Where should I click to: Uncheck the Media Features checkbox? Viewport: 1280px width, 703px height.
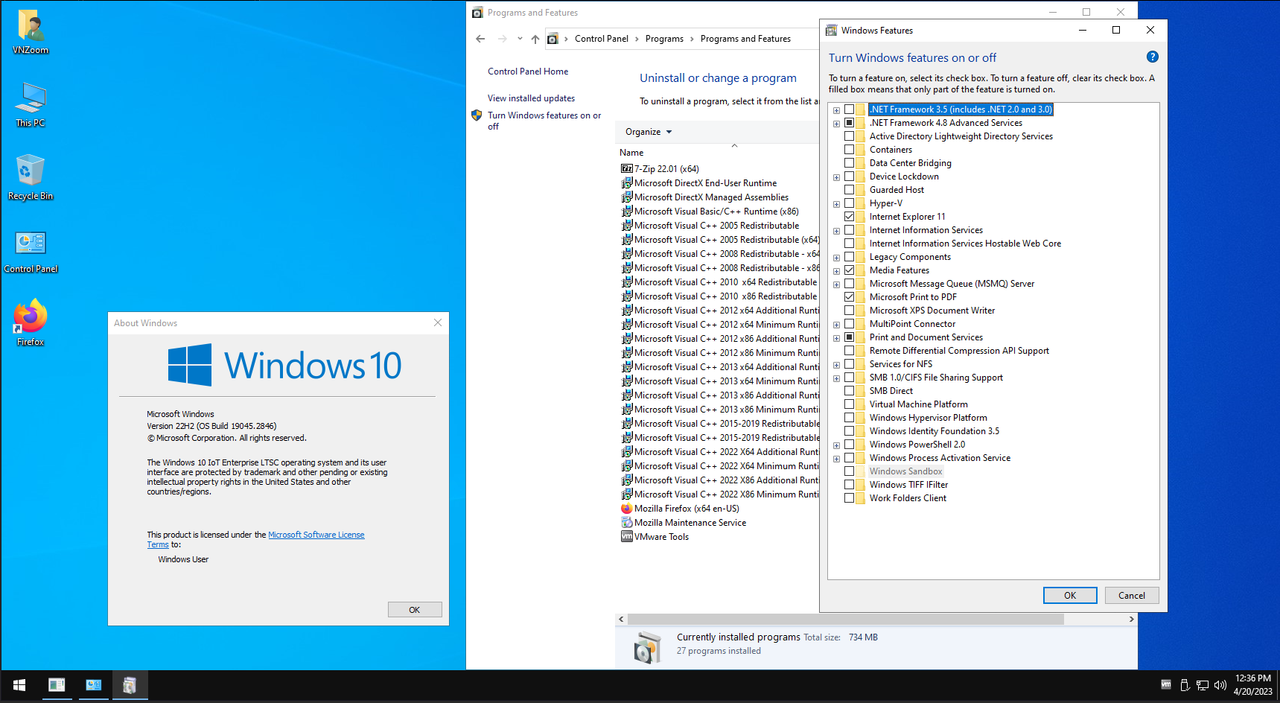[849, 270]
